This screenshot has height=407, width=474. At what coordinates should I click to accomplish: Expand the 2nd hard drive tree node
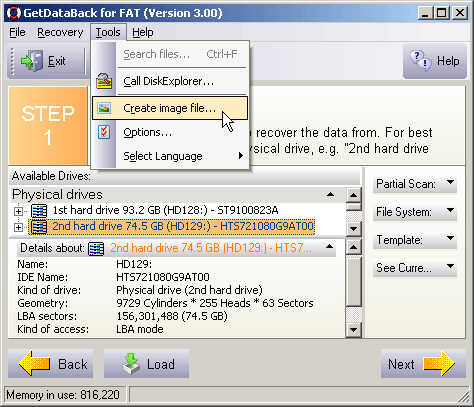(x=19, y=227)
